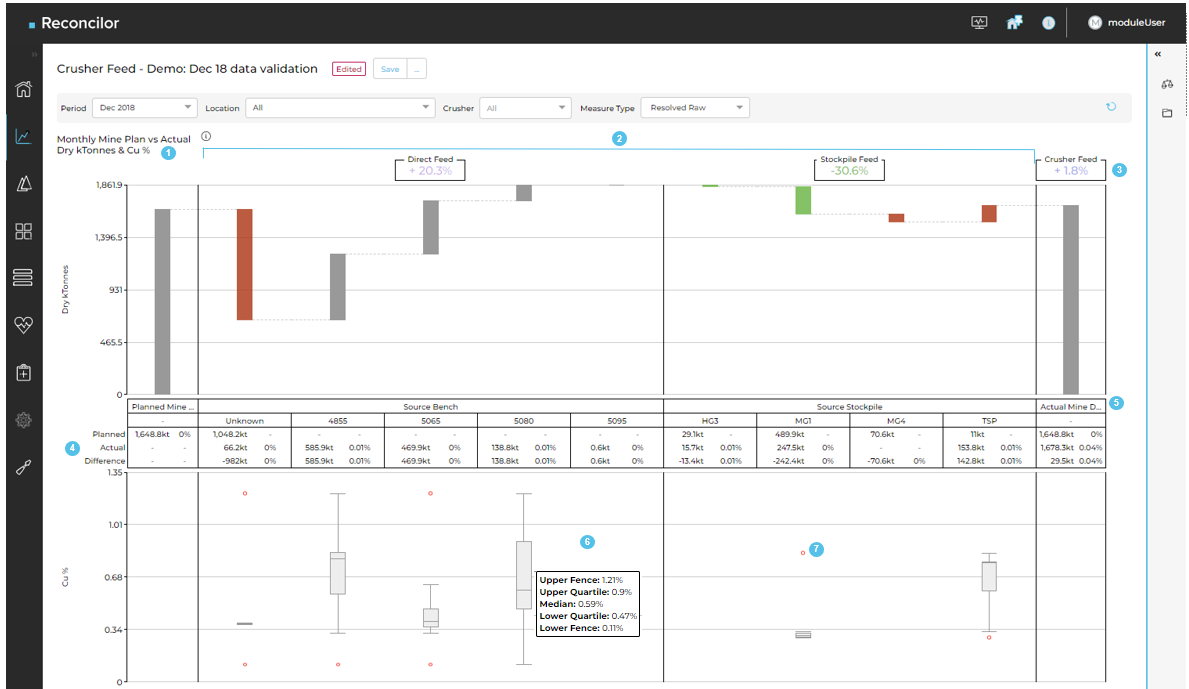Image resolution: width=1189 pixels, height=689 pixels.
Task: Open the info circle beside the chart title
Action: 206,135
